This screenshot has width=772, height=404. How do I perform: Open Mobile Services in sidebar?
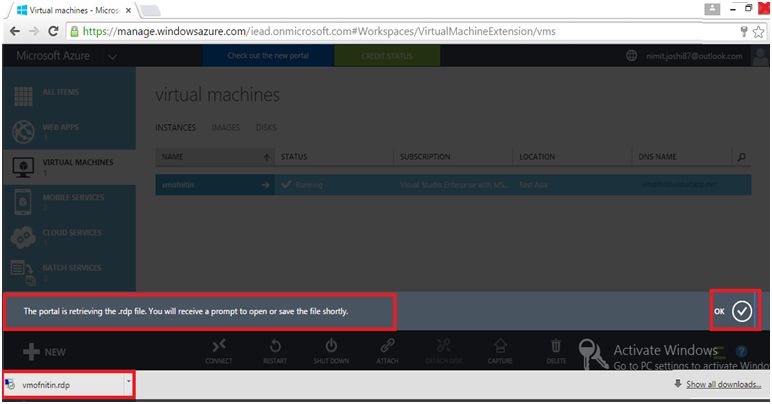coord(69,202)
